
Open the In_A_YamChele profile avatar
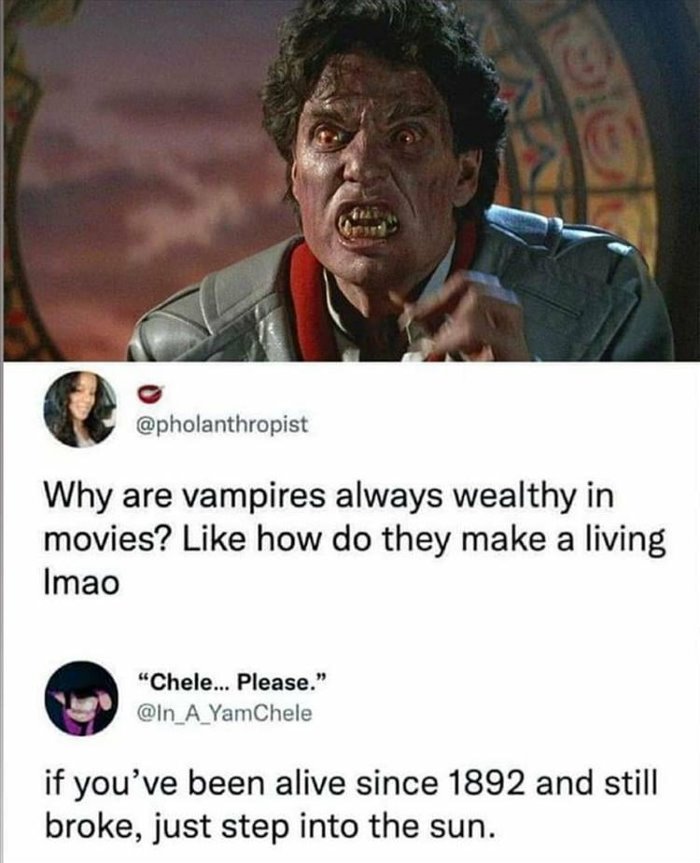click(x=81, y=698)
